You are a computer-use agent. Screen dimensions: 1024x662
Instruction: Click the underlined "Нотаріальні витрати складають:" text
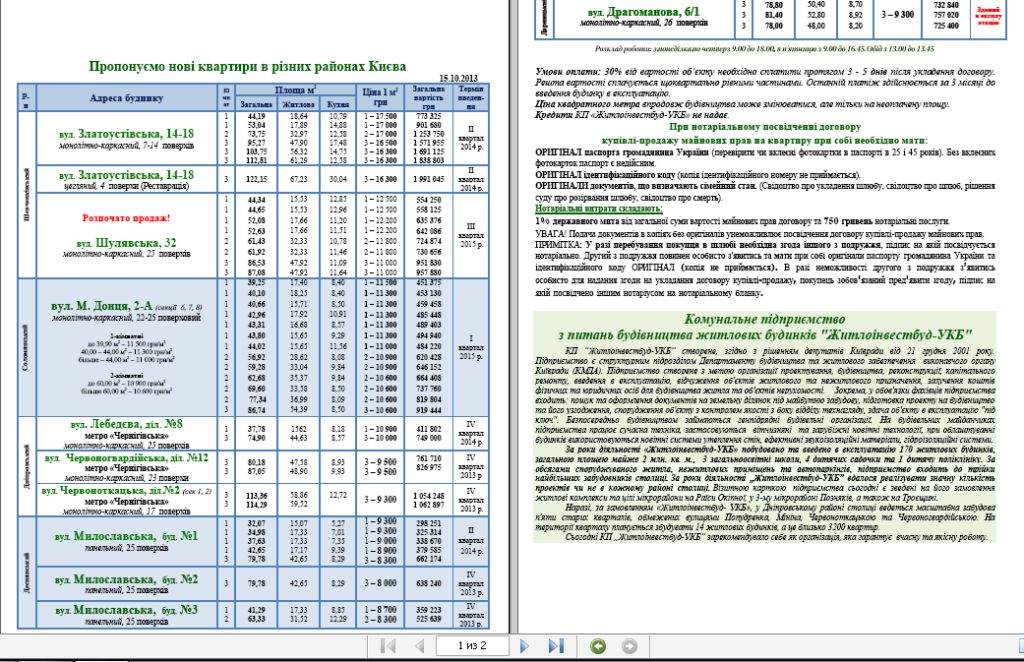pyautogui.click(x=599, y=209)
